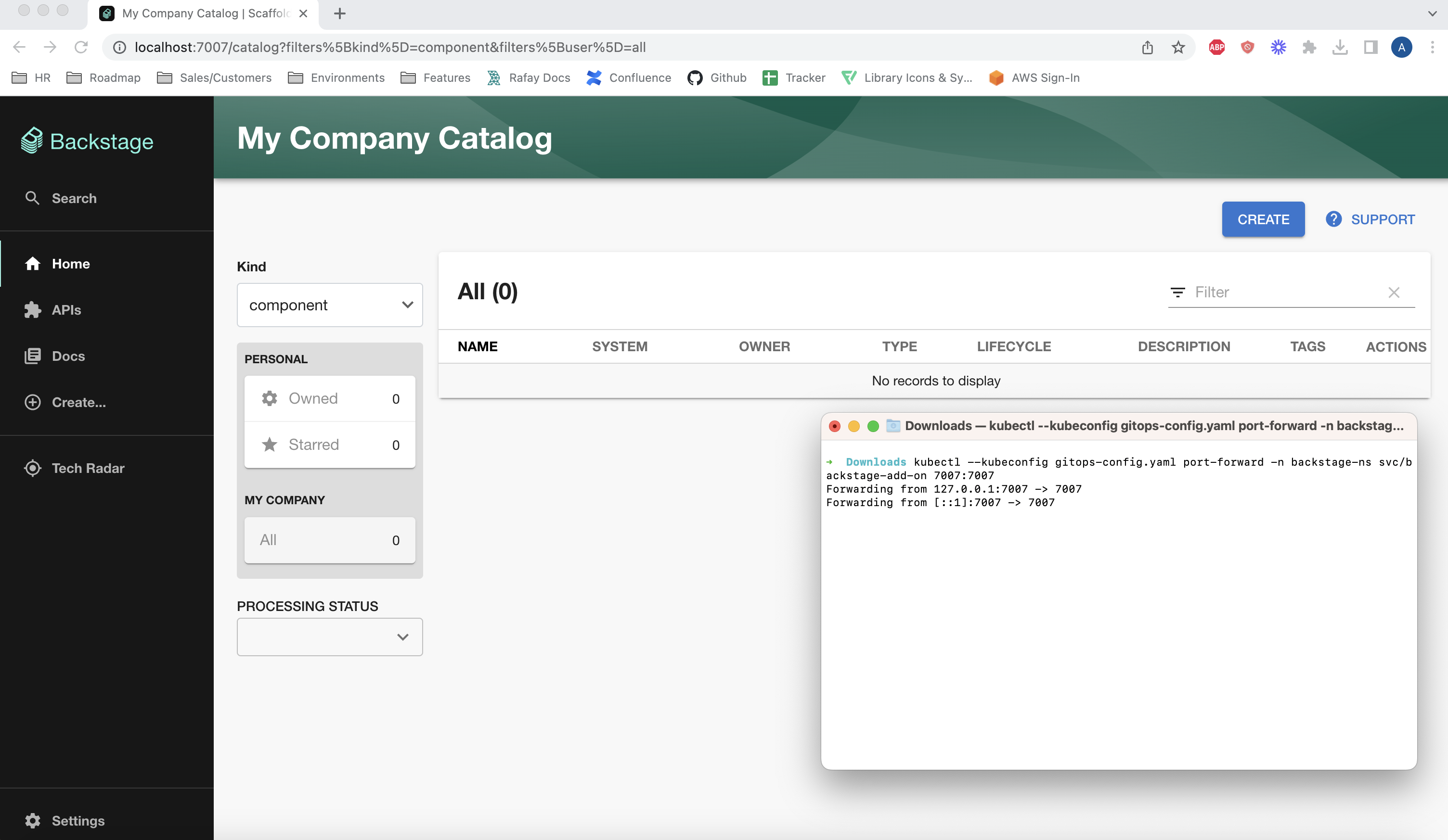Open Settings at sidebar bottom

coord(78,820)
